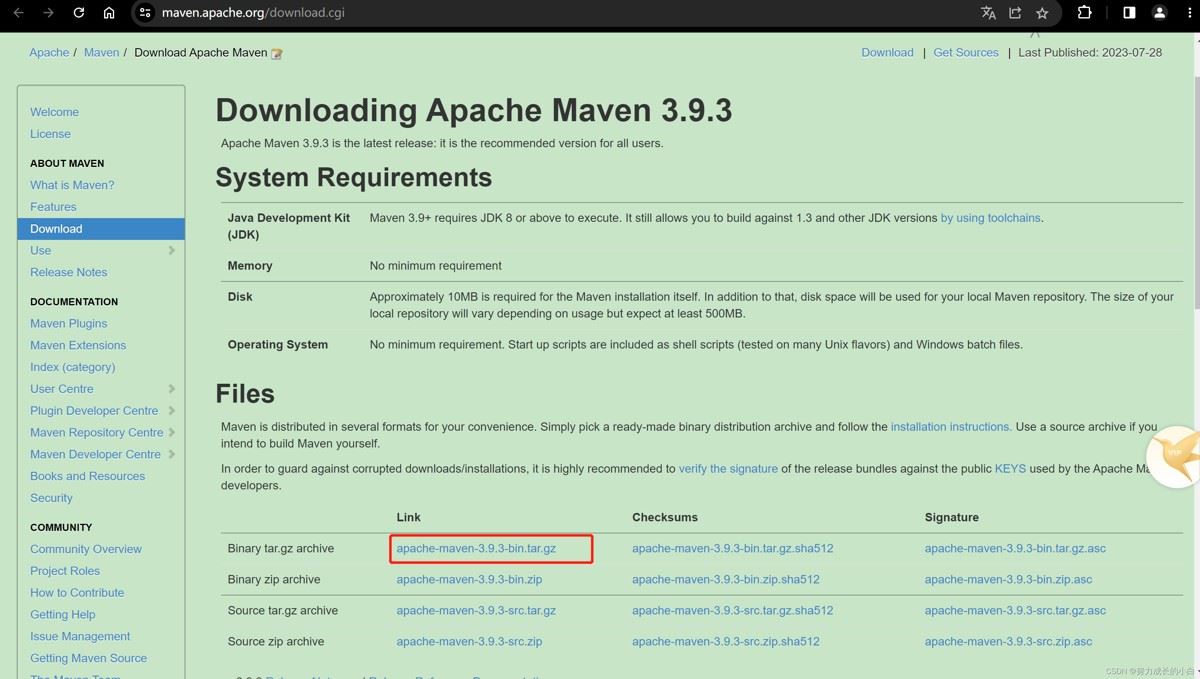
Task: Open Release Notes in the sidebar
Action: pyautogui.click(x=68, y=272)
